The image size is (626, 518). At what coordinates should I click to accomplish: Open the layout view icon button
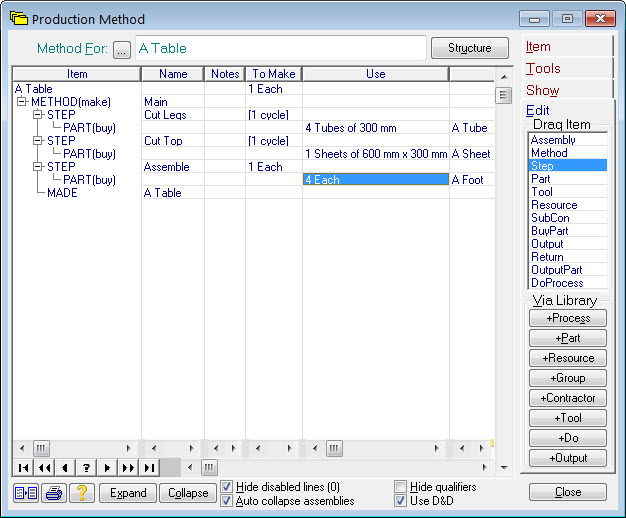[x=26, y=493]
